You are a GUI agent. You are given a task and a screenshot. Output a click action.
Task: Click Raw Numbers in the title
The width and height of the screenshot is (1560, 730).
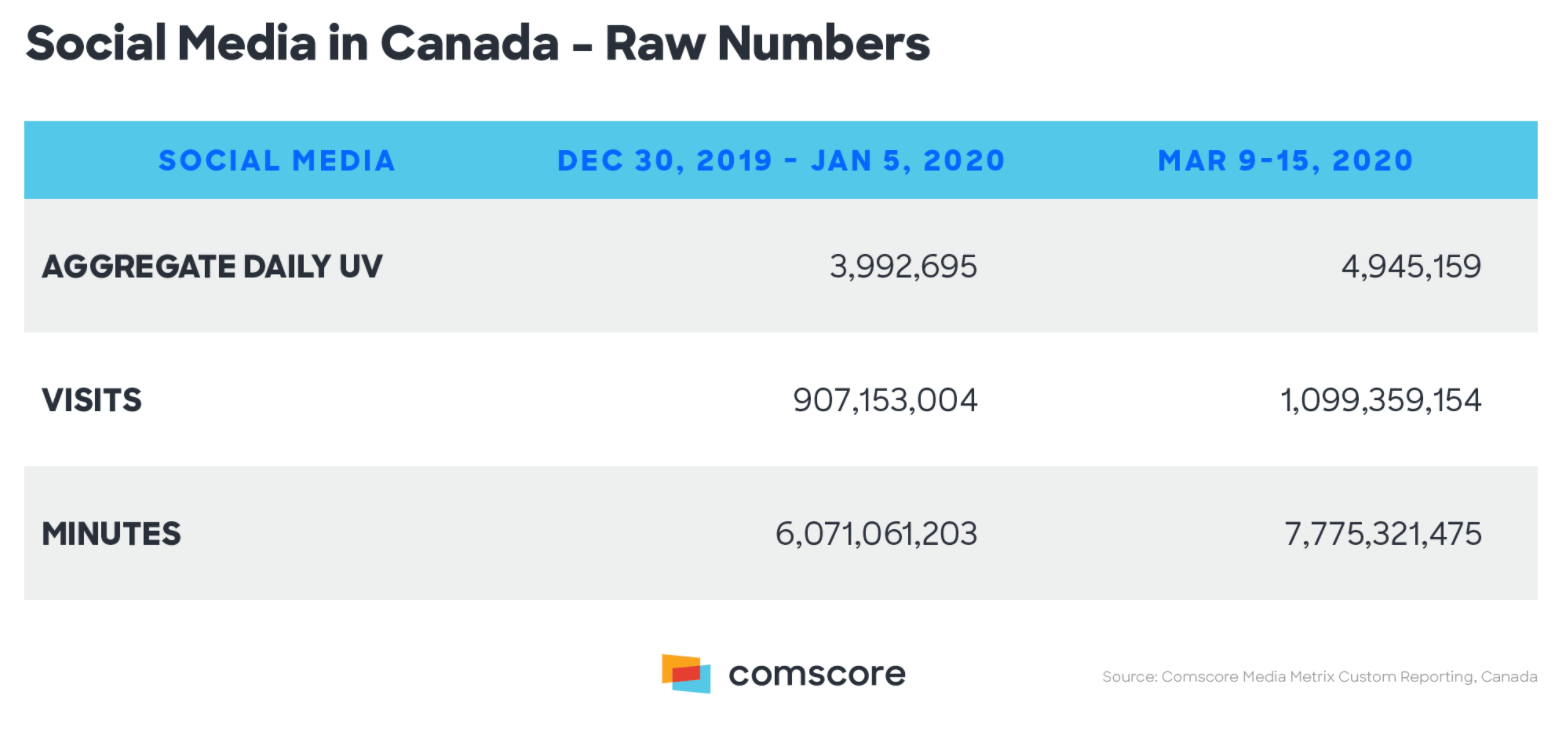(768, 44)
